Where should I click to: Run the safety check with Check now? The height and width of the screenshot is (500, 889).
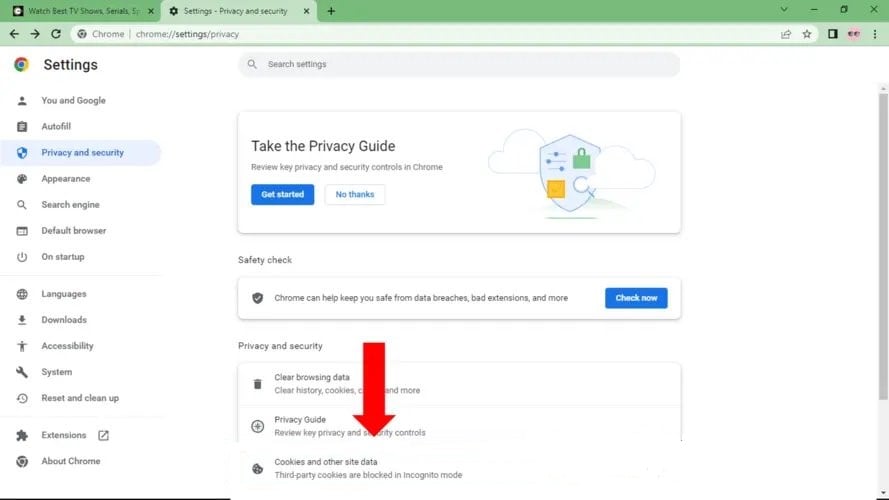point(636,298)
